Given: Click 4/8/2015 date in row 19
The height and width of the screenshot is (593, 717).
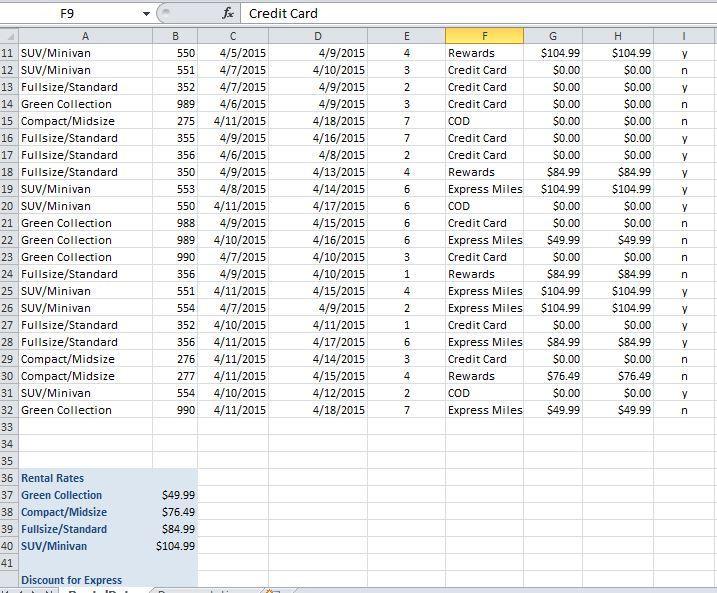Looking at the screenshot, I should click(x=233, y=189).
